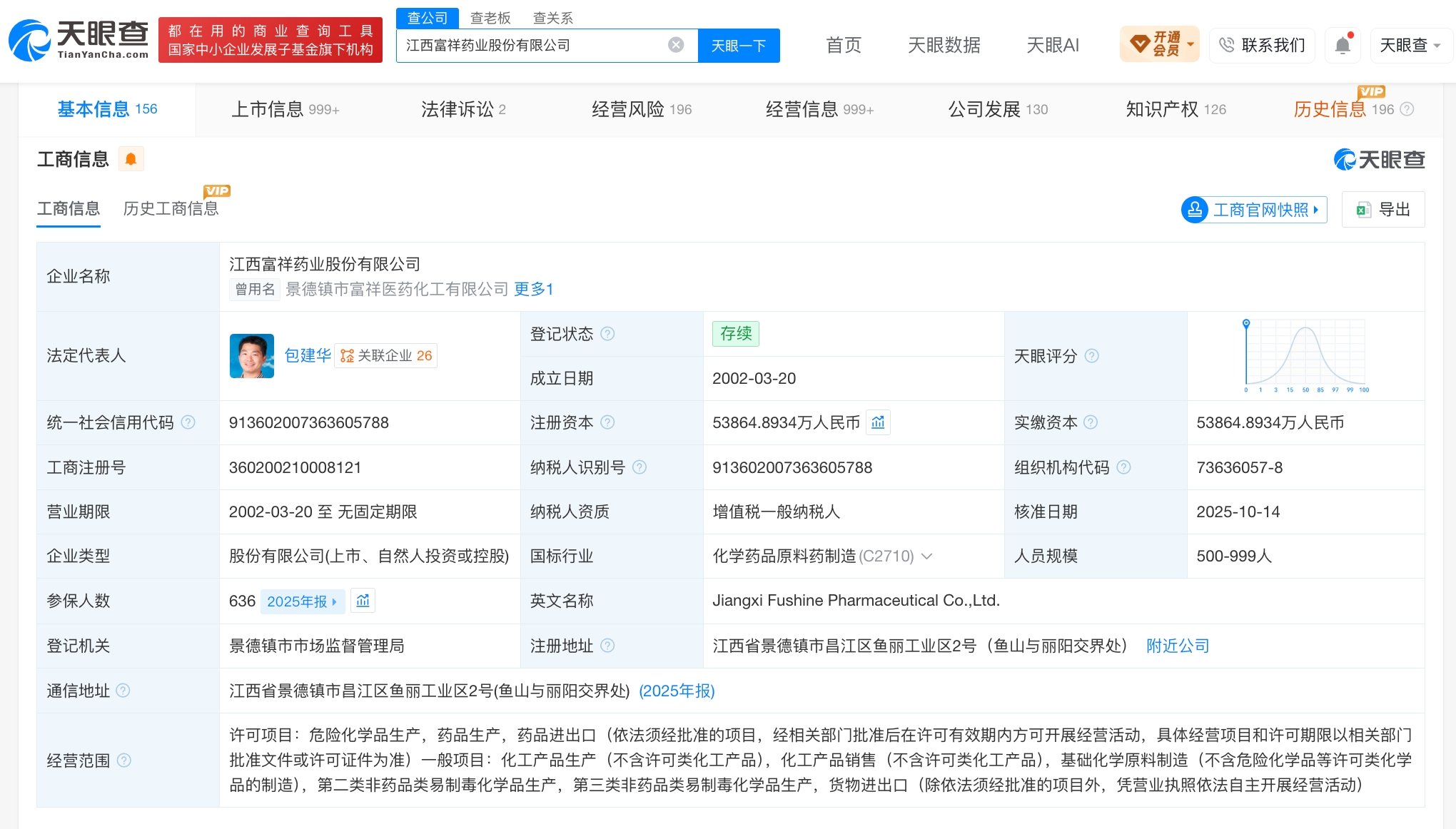Screen dimensions: 1456x829
Task: Click help icon next to 组织机构代码
Action: pyautogui.click(x=1123, y=467)
